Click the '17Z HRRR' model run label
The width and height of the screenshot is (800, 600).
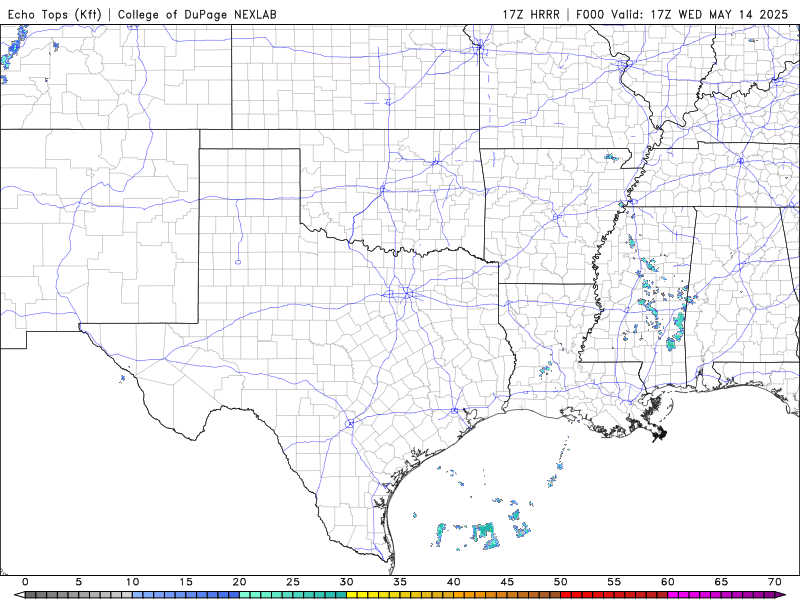(x=531, y=14)
